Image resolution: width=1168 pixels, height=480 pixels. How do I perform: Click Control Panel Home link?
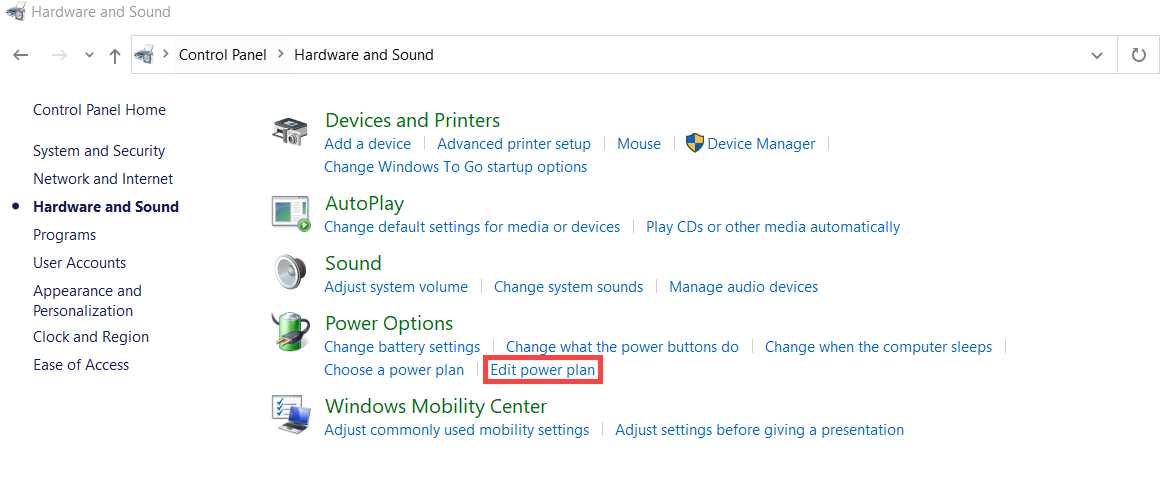pos(99,110)
